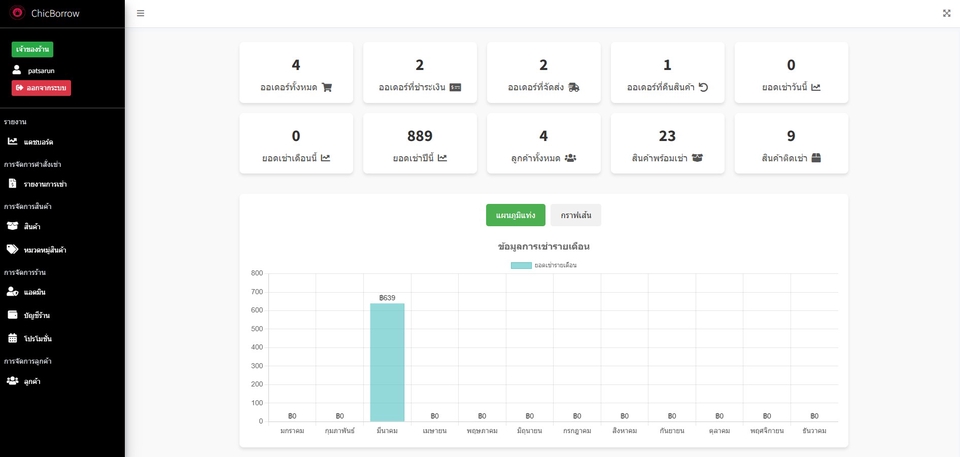Click the users group icon on ลูกค้าทั้งหมด card
The image size is (960, 457).
[x=570, y=158]
